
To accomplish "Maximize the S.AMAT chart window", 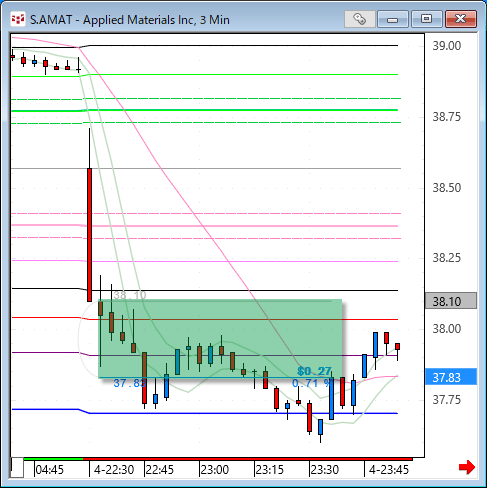I will coord(426,19).
